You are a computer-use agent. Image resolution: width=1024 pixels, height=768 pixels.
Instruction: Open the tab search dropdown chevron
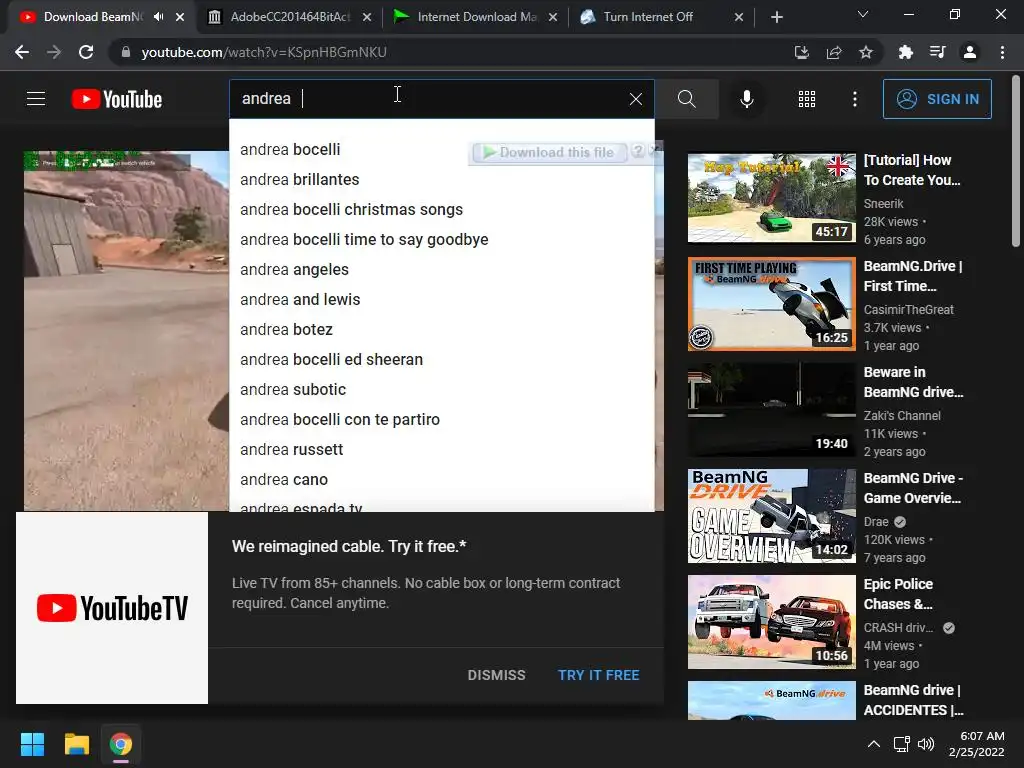click(863, 14)
